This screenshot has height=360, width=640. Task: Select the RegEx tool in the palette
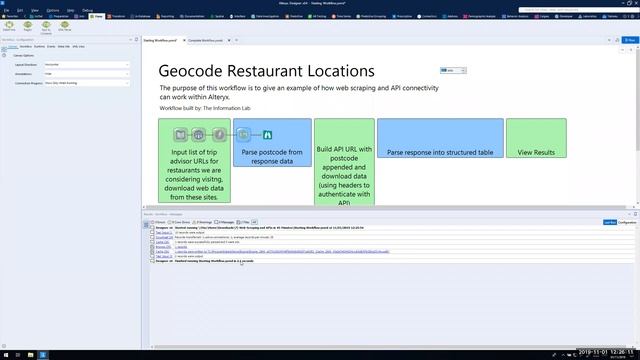27,27
